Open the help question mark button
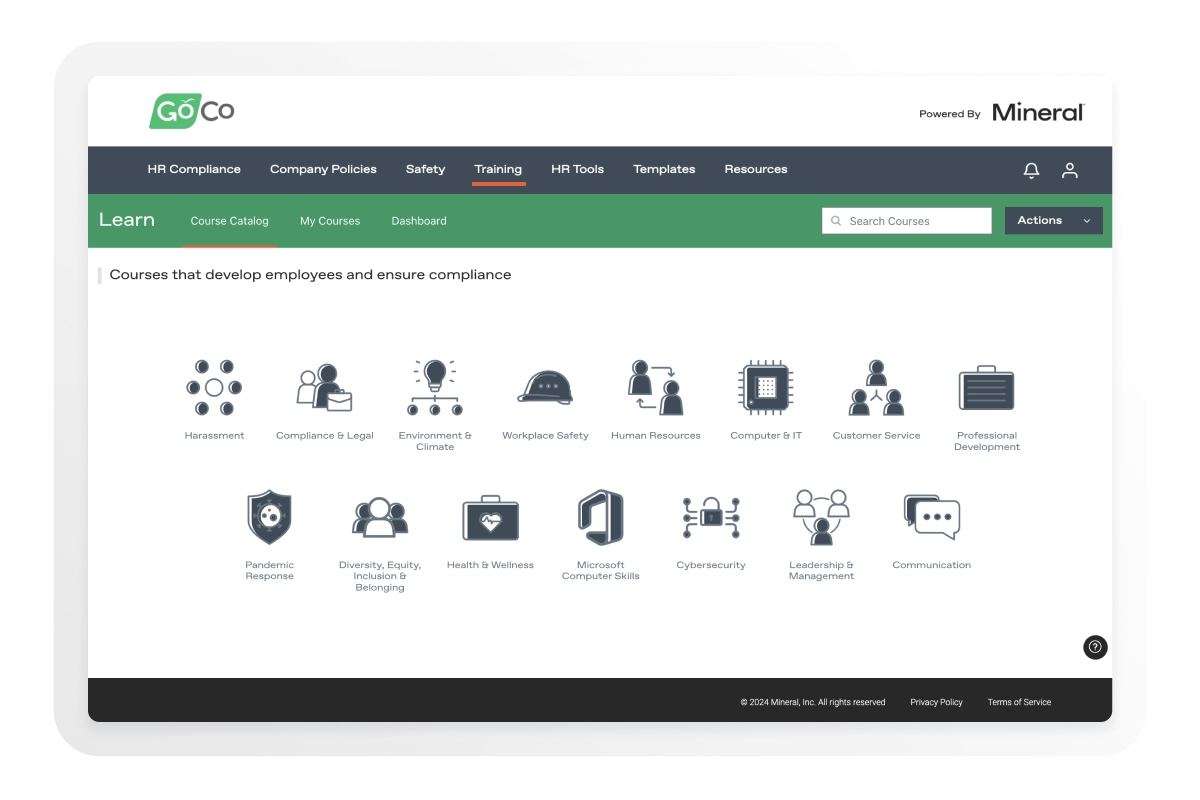 click(1095, 648)
